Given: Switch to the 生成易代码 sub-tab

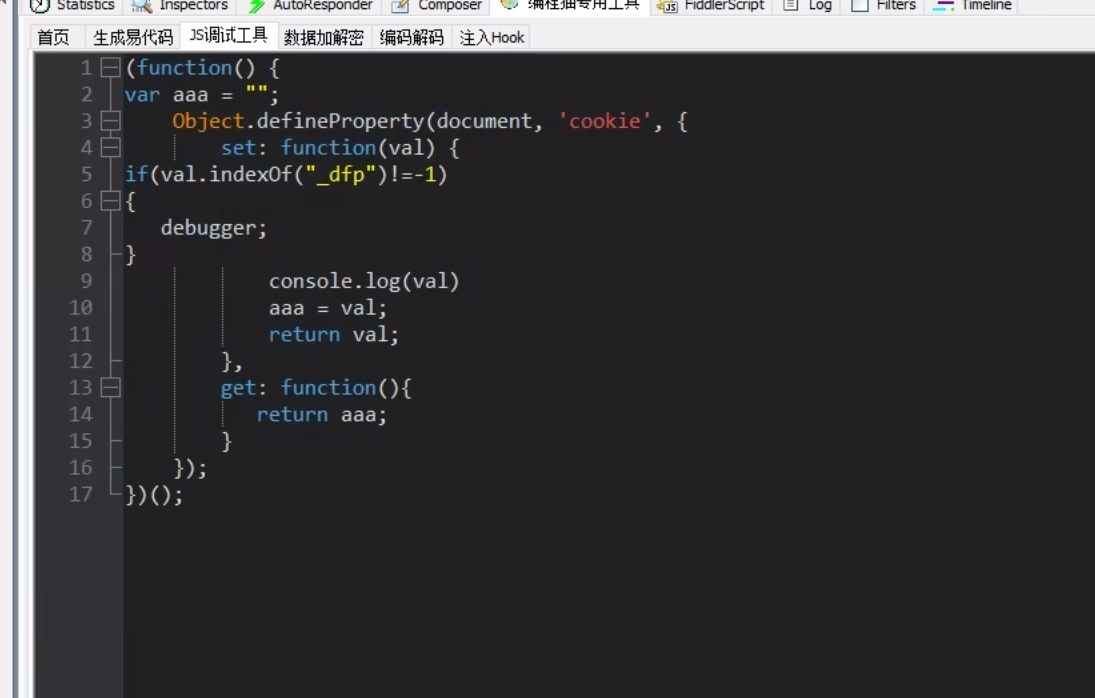Looking at the screenshot, I should click(133, 37).
